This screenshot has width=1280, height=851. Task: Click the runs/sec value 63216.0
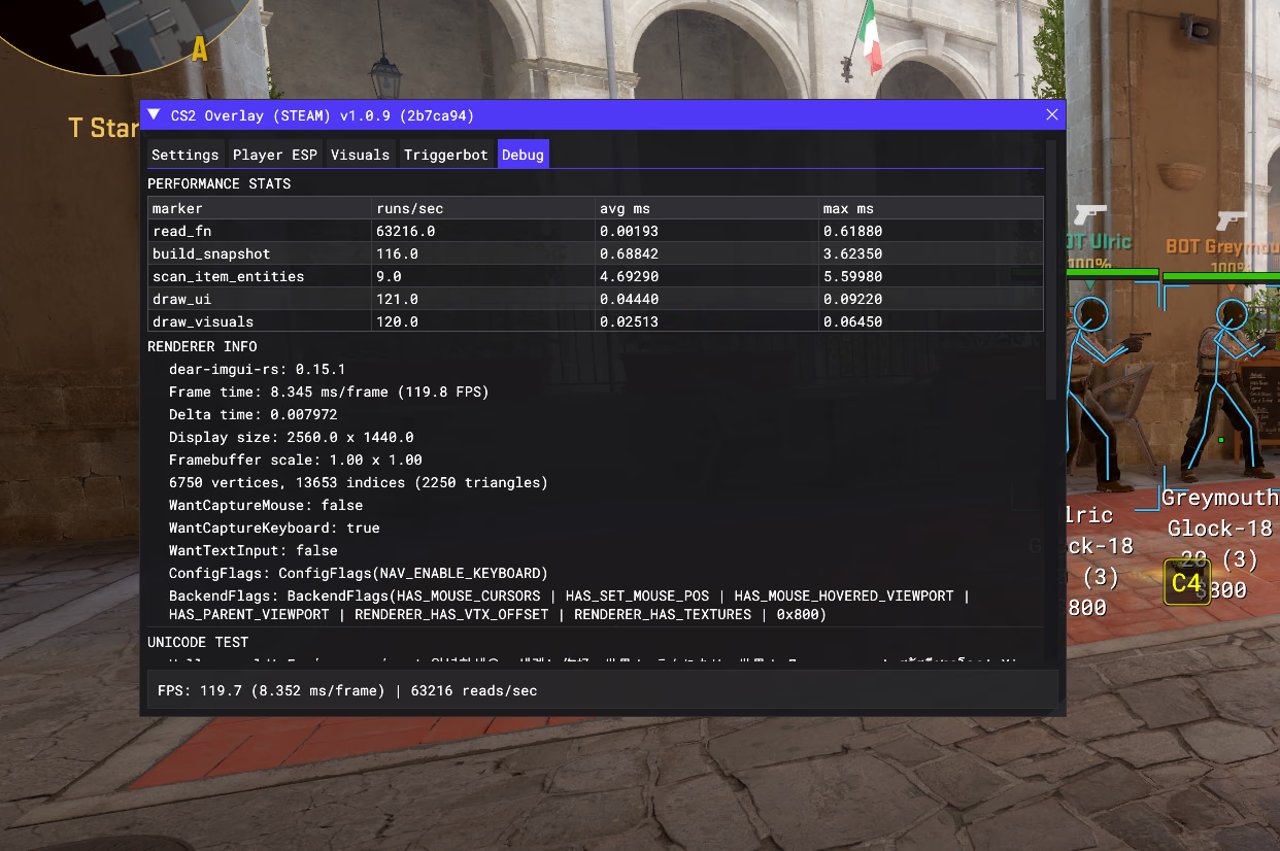(405, 231)
